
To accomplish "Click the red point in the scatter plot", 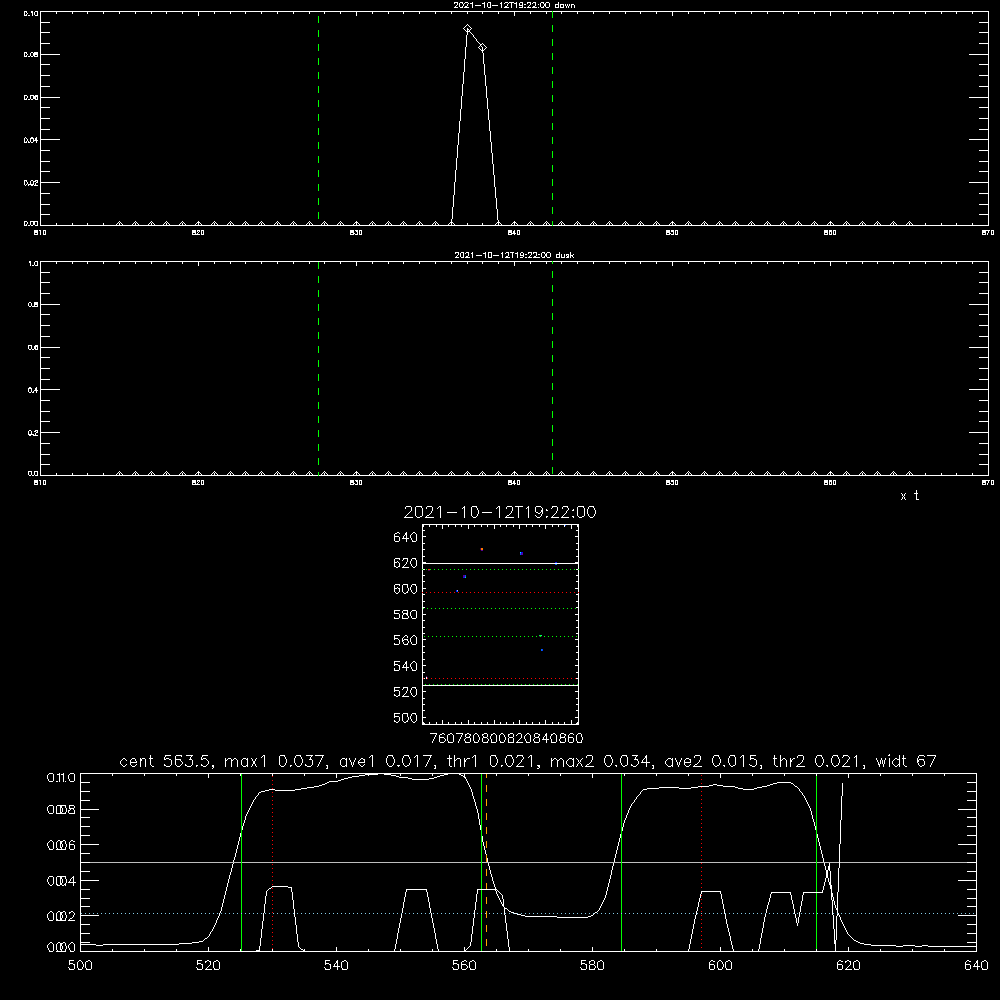I will [x=482, y=549].
